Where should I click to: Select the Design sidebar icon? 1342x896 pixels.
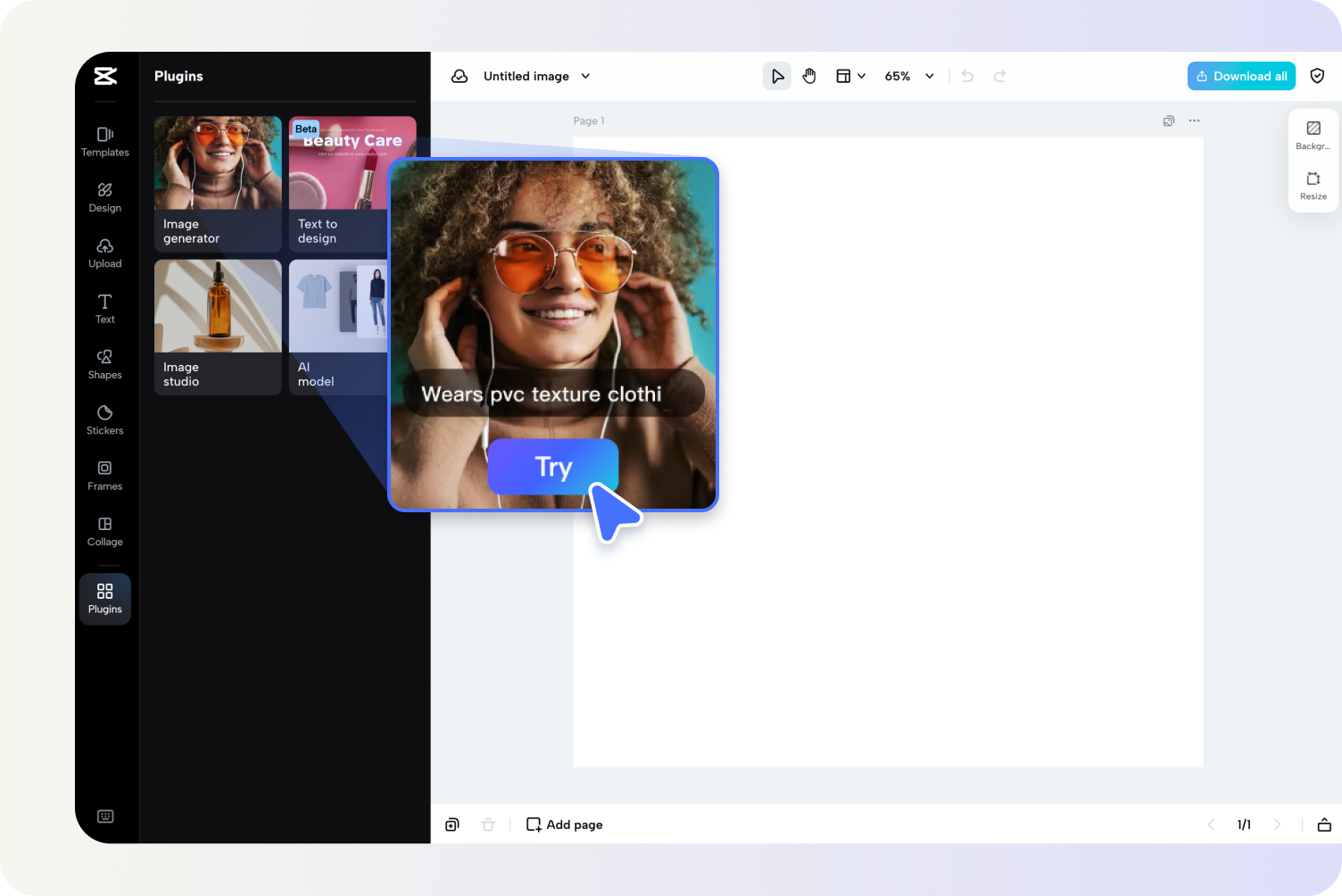(104, 197)
